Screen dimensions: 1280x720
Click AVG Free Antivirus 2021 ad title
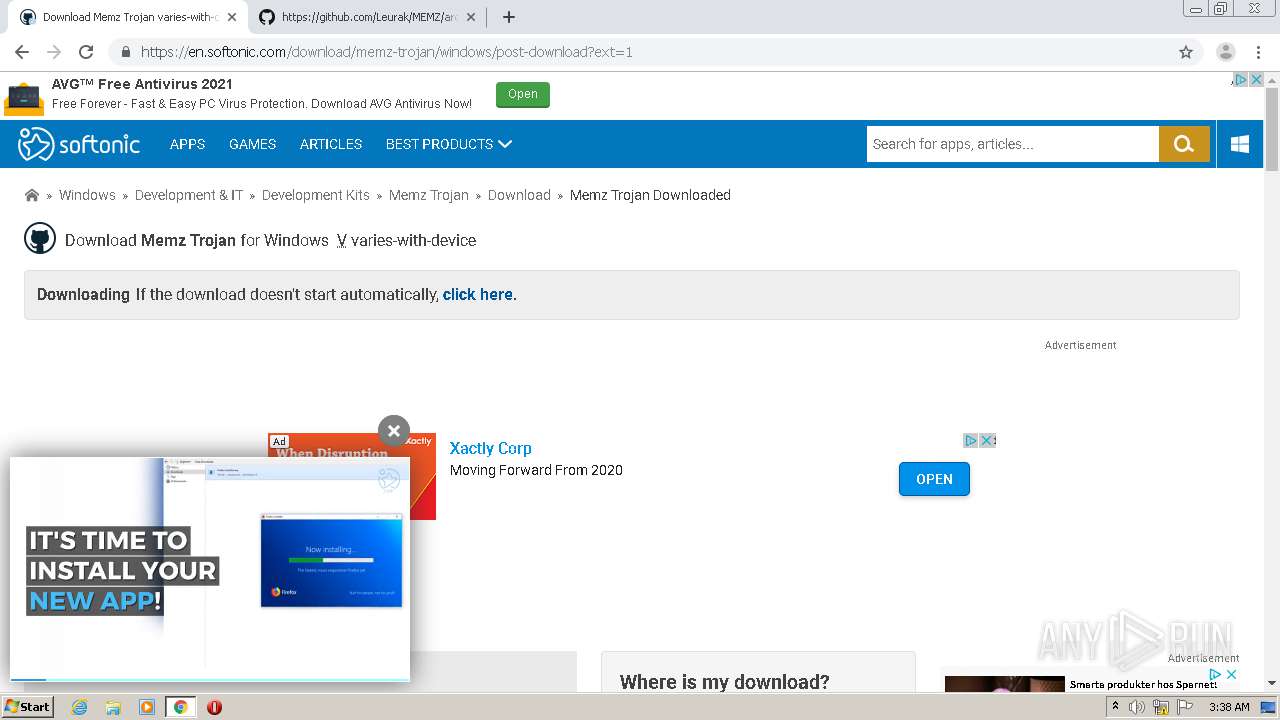(x=142, y=84)
